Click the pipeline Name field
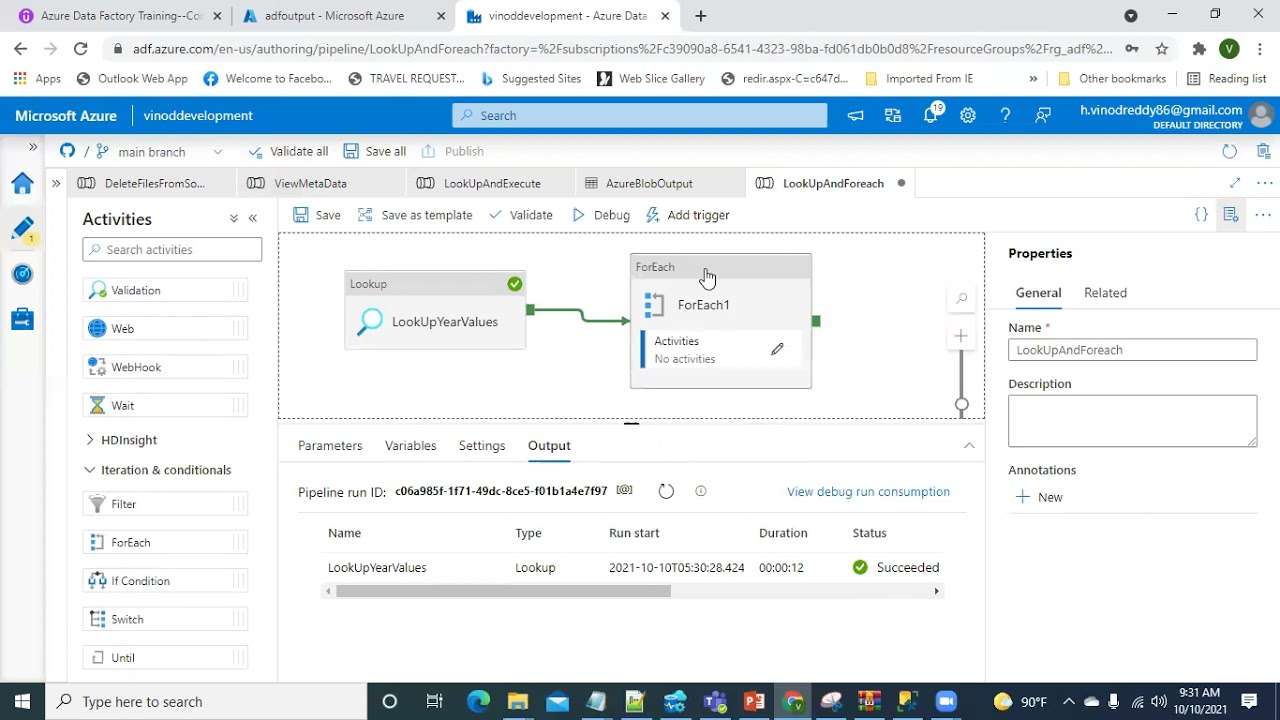This screenshot has width=1280, height=720. coord(1132,350)
